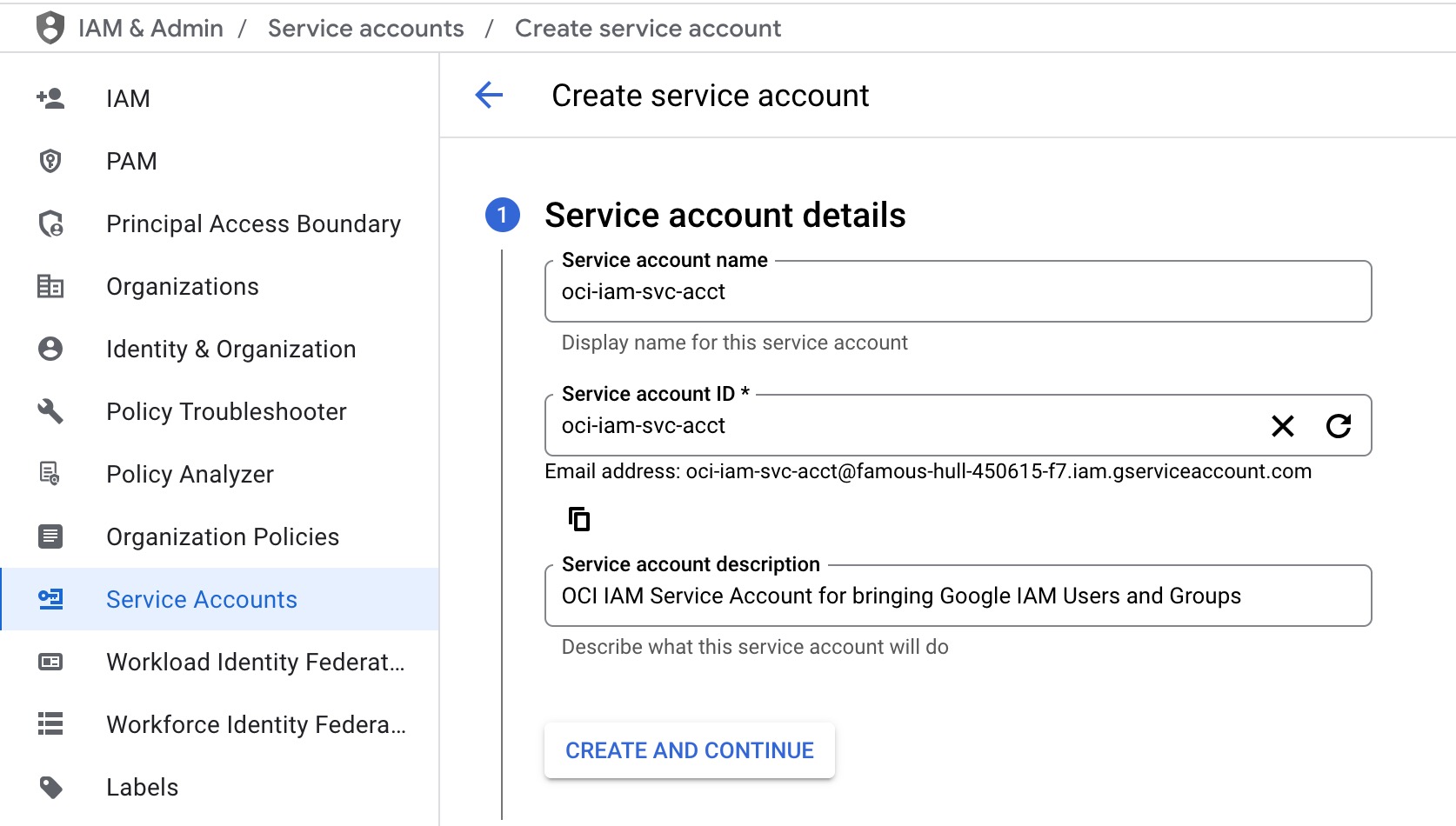Click the Policy Analyzer document icon
Image resolution: width=1456 pixels, height=826 pixels.
(50, 474)
